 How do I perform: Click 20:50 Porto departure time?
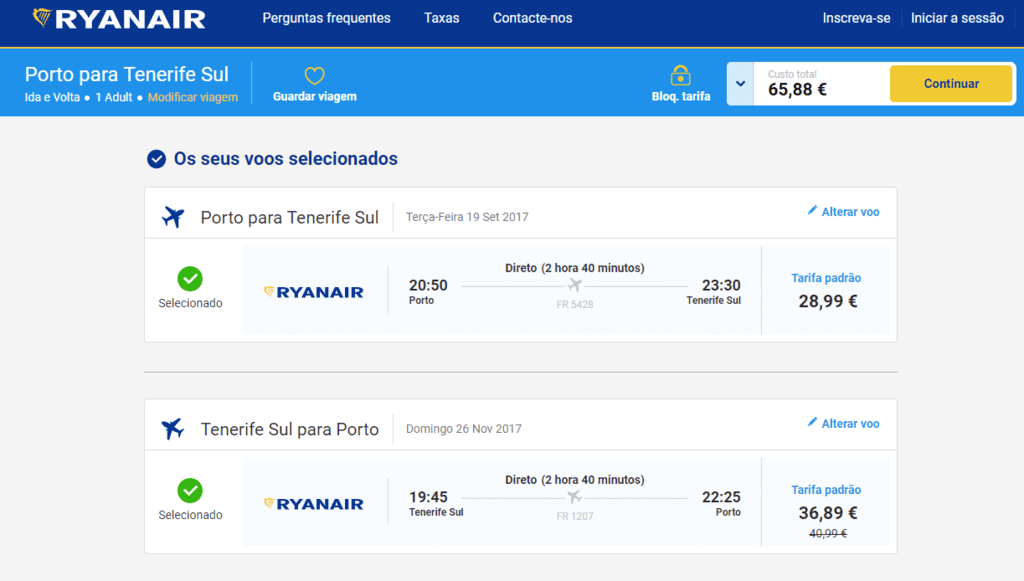428,290
